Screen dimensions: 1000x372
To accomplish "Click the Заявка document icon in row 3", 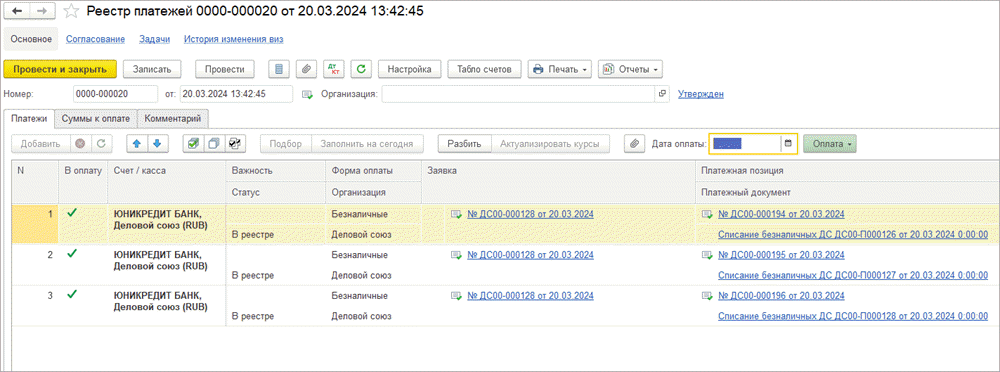I will coord(457,296).
